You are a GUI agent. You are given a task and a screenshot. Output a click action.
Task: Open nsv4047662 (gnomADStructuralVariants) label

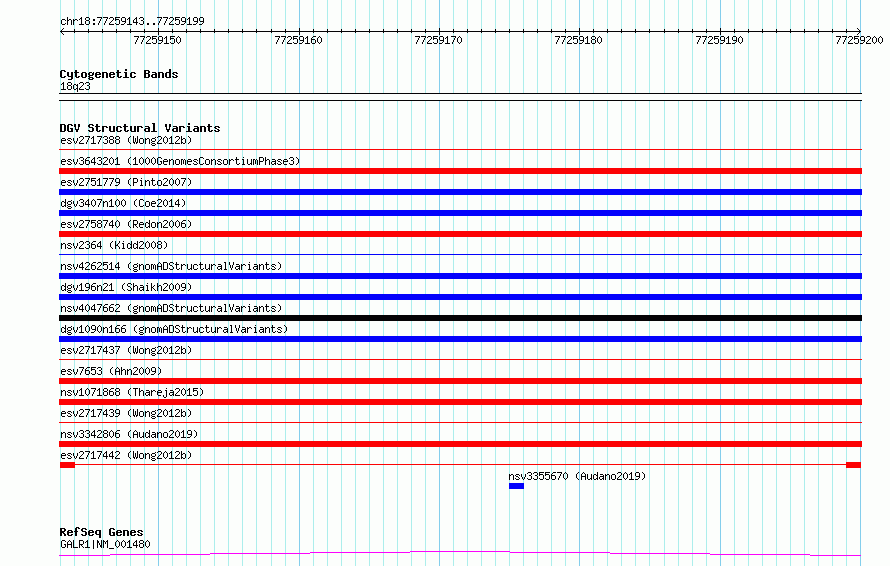[x=171, y=308]
